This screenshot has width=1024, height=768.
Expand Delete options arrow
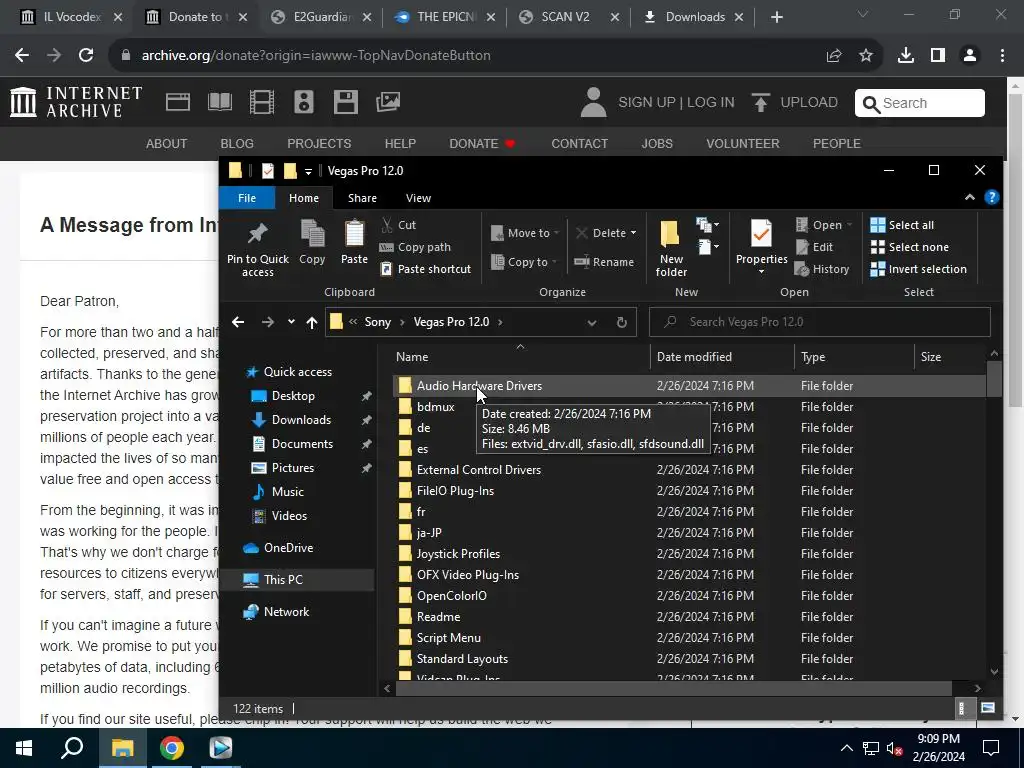tap(633, 232)
